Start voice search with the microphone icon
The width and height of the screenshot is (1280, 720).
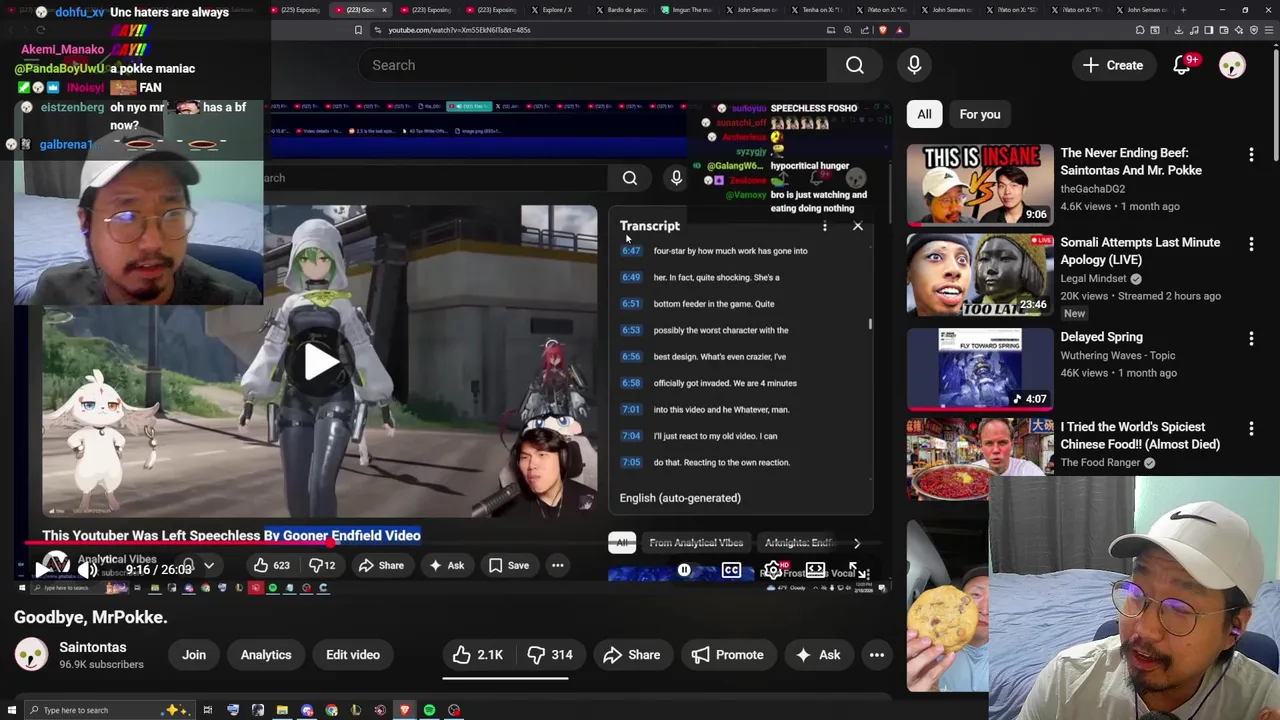point(914,65)
